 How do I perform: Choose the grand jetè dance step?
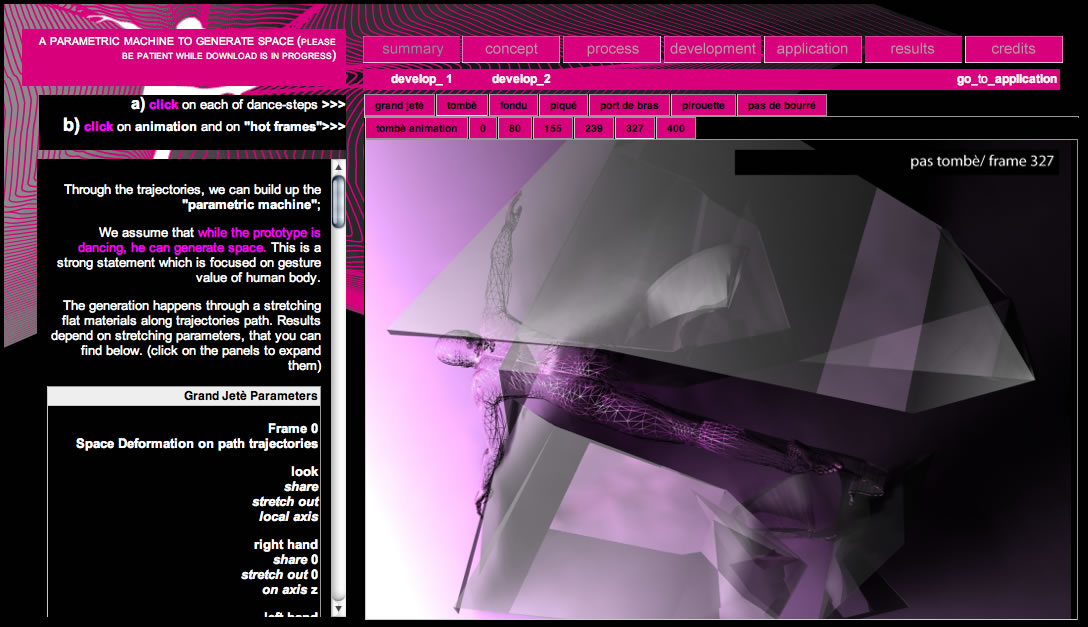tap(400, 105)
